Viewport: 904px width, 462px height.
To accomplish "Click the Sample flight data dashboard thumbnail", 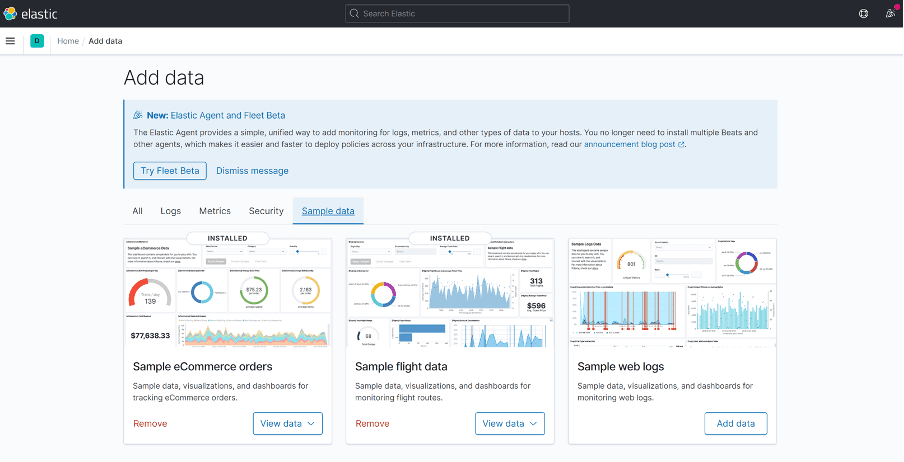I will pyautogui.click(x=450, y=295).
